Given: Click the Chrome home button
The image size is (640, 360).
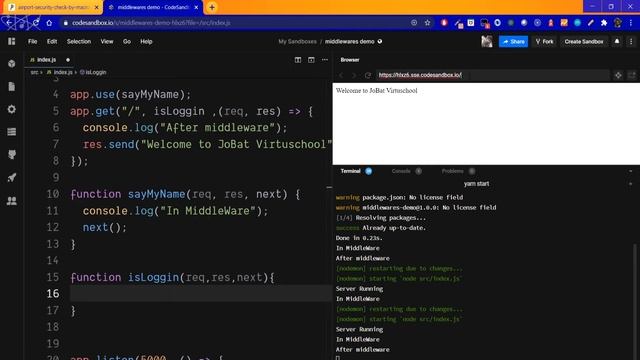Looking at the screenshot, I should pos(49,23).
